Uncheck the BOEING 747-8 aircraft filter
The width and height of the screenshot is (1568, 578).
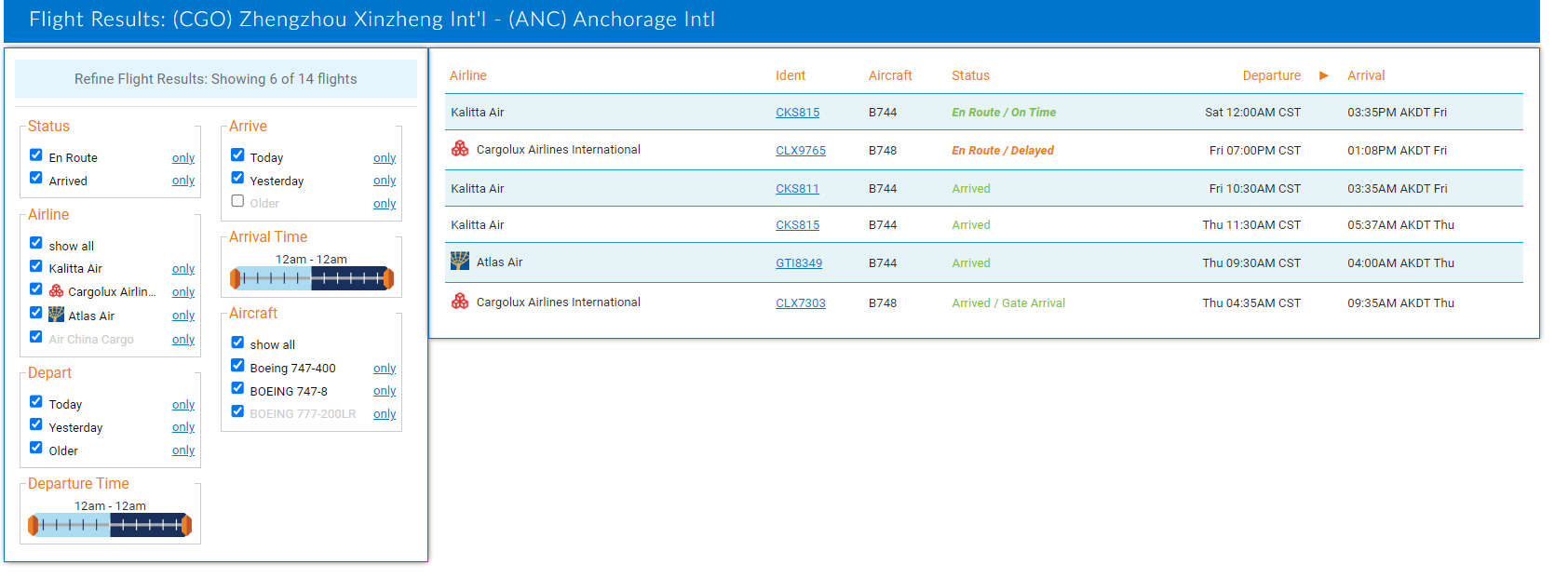[x=237, y=388]
